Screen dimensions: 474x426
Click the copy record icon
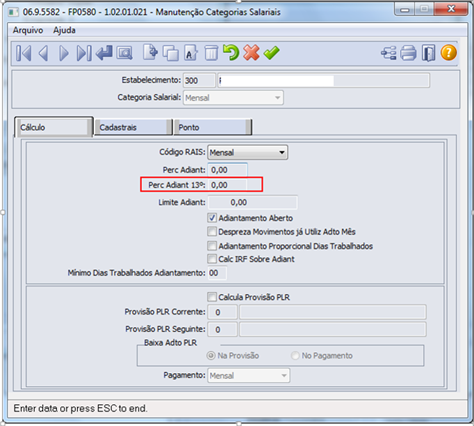click(x=170, y=53)
